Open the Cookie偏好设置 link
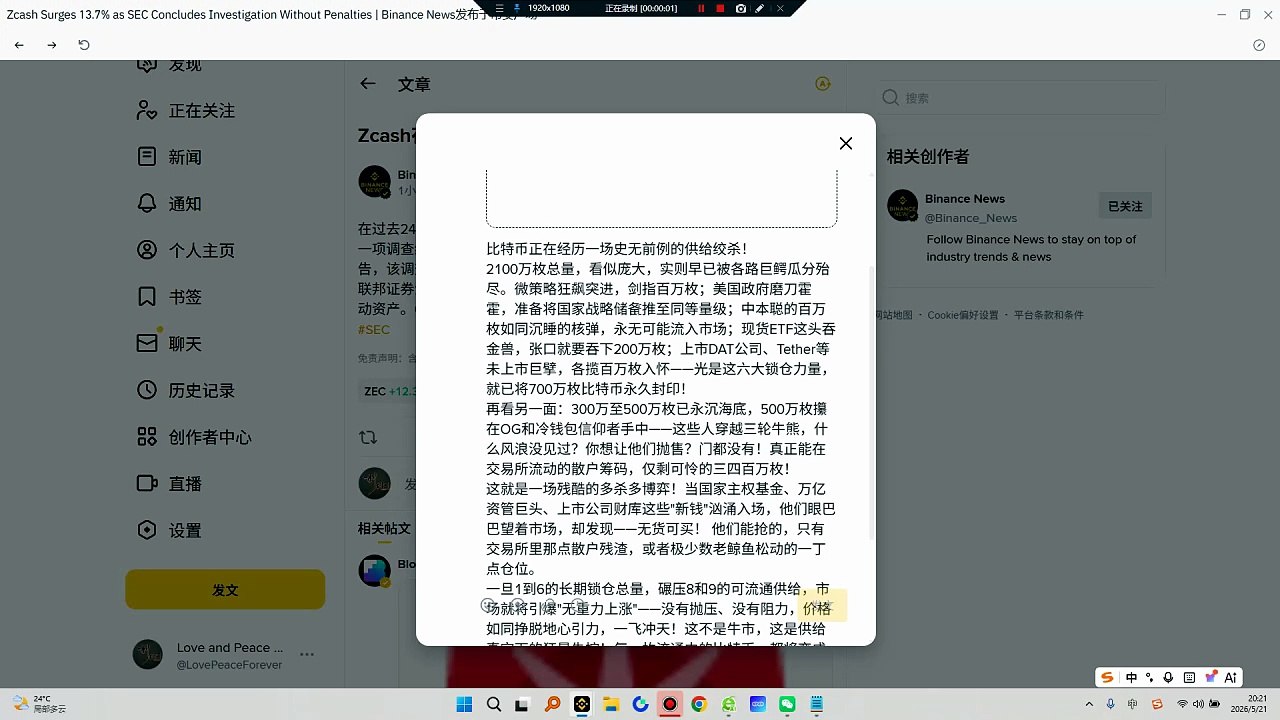 963,315
